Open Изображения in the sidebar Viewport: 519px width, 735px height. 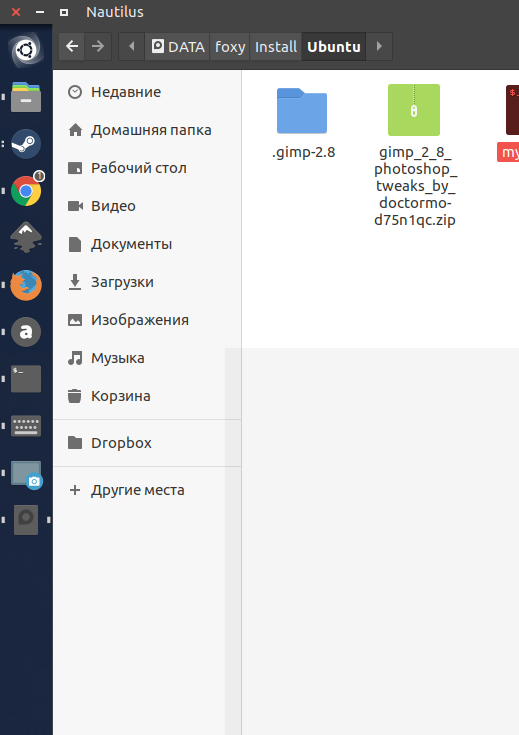[147, 320]
